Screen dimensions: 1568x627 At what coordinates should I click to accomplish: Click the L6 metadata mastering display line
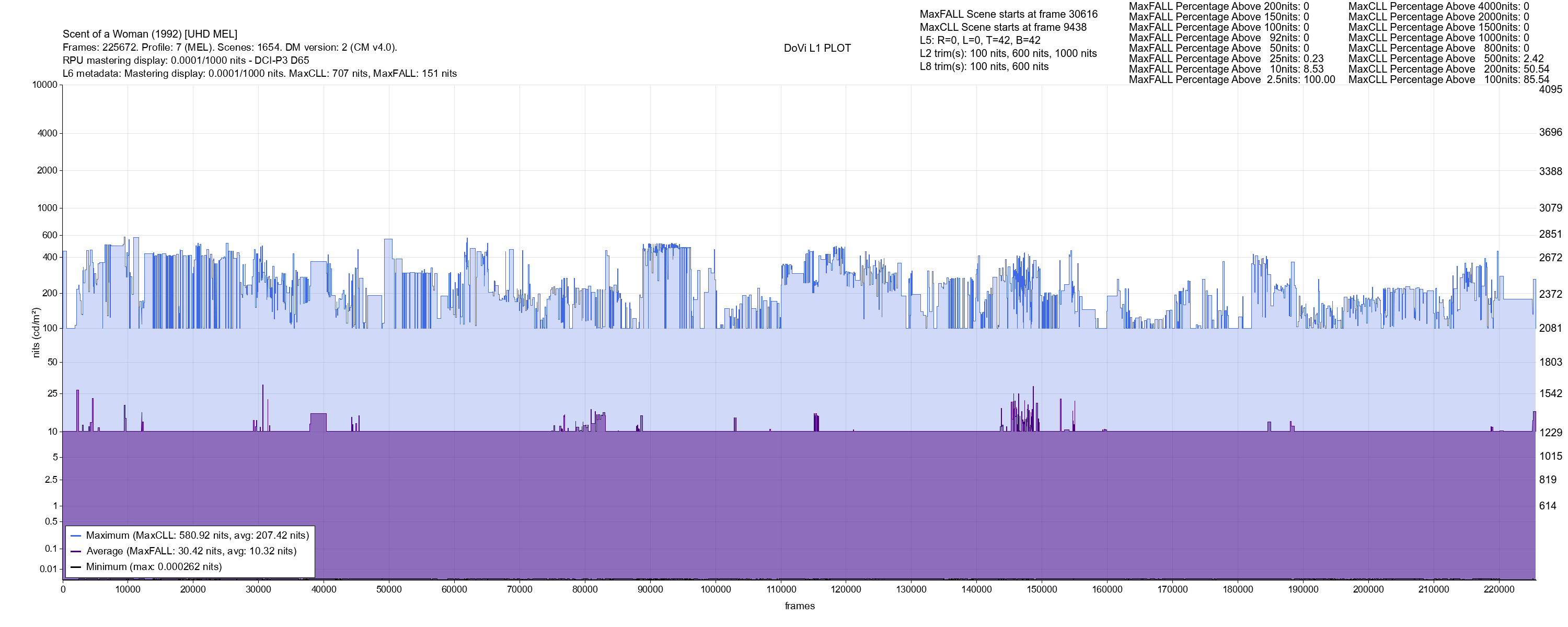pos(259,74)
